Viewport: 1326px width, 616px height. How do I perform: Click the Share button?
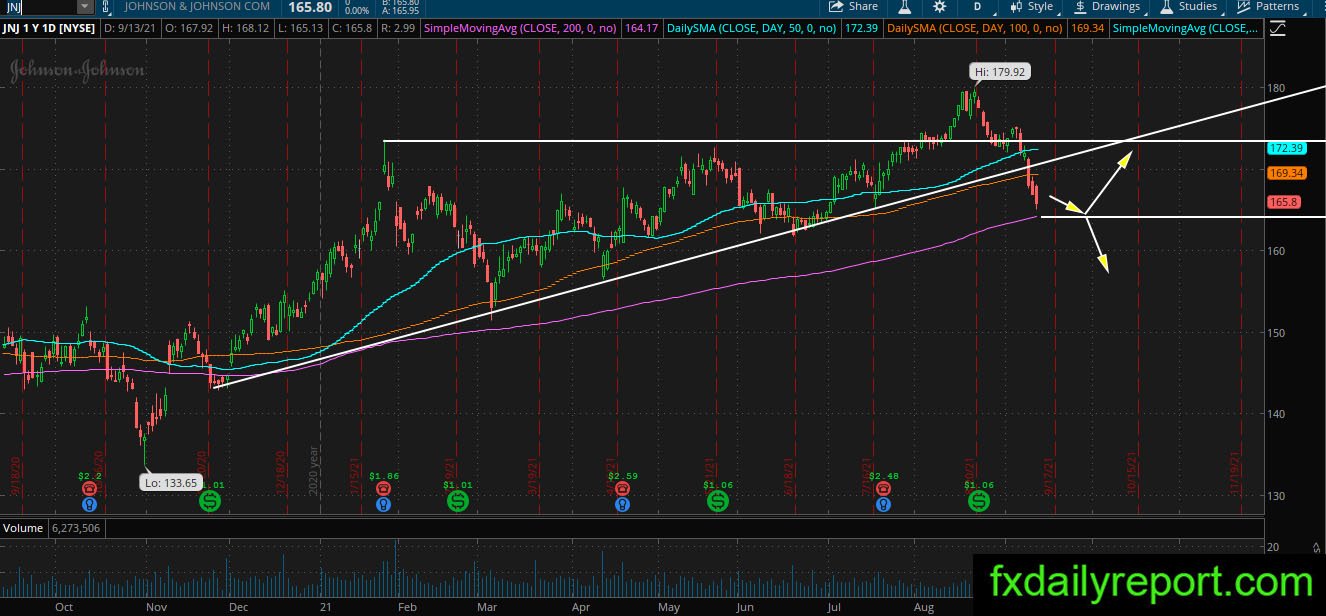click(853, 6)
